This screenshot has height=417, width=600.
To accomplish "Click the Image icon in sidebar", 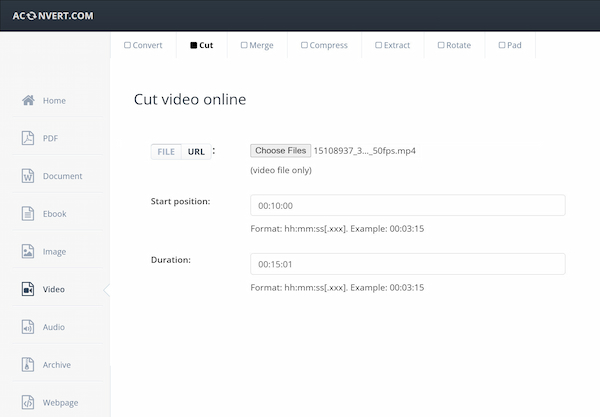I will pyautogui.click(x=28, y=252).
